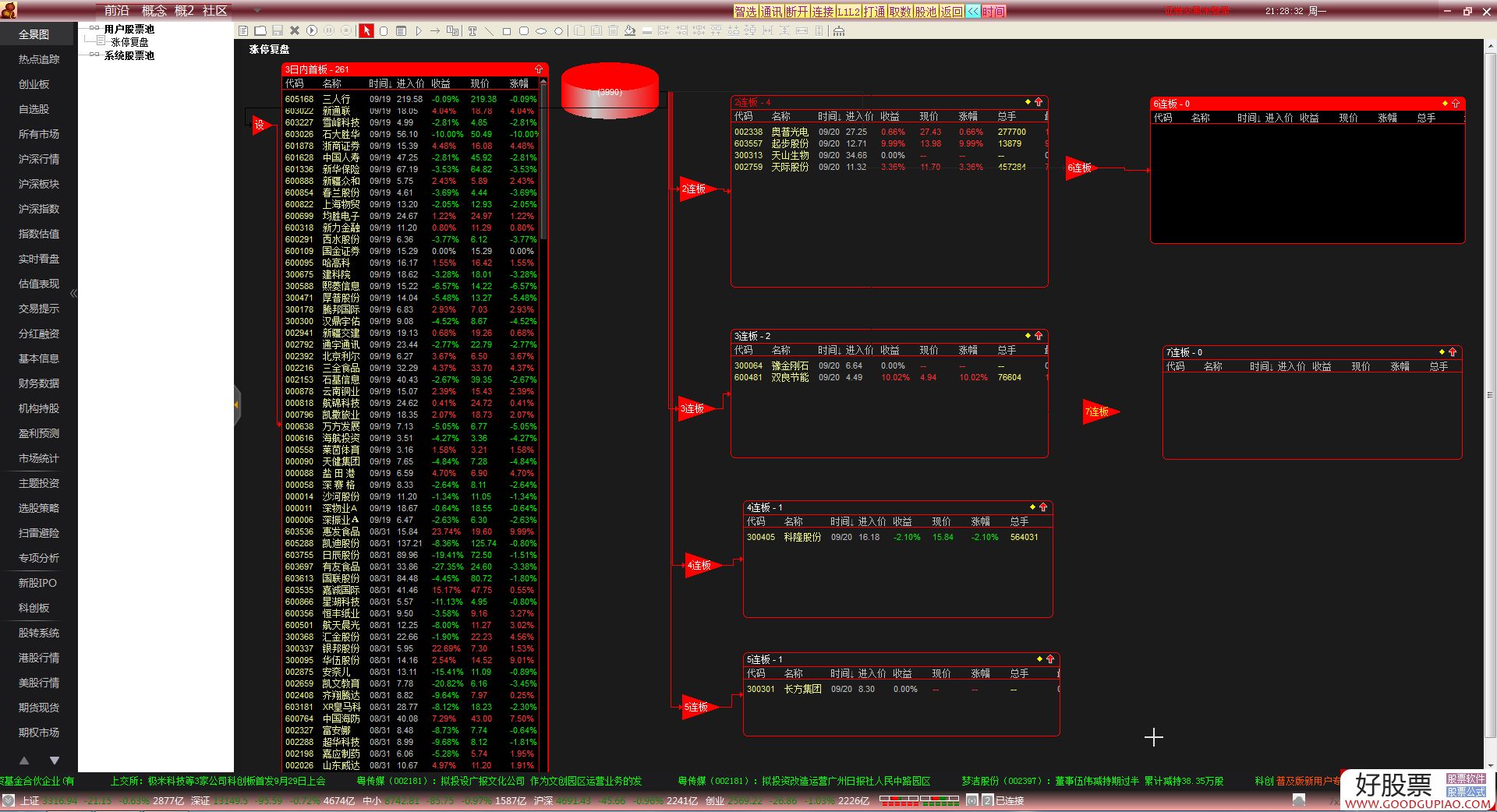
Task: Select the diagonal line drawing tool
Action: pyautogui.click(x=490, y=31)
